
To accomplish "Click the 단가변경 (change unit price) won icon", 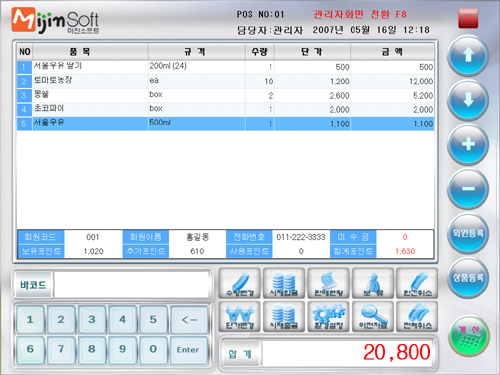I will pyautogui.click(x=239, y=317).
